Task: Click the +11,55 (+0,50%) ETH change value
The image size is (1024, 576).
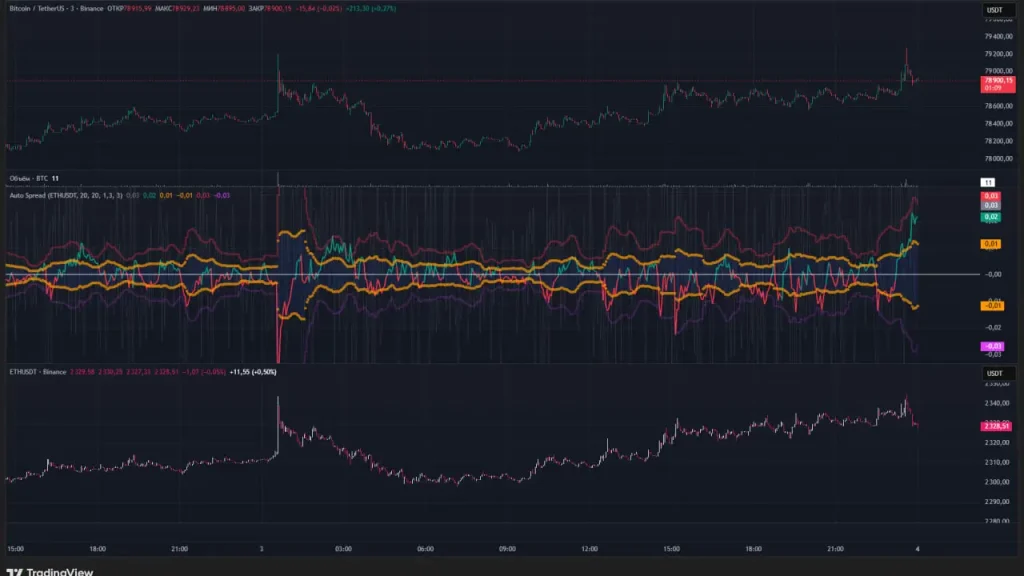Action: [x=253, y=372]
